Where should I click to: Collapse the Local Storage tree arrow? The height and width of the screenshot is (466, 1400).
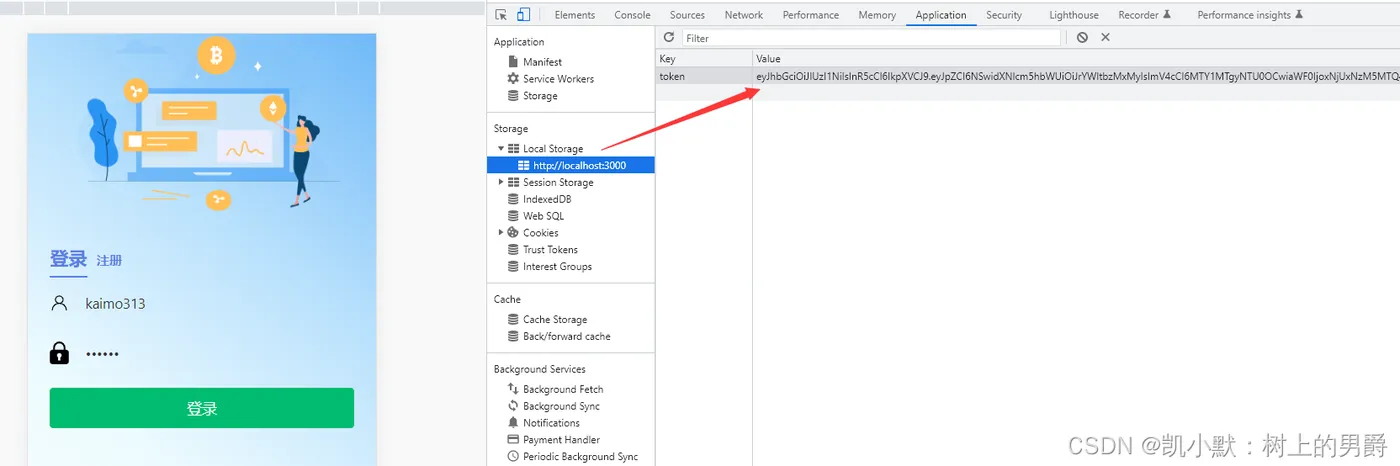pos(501,148)
